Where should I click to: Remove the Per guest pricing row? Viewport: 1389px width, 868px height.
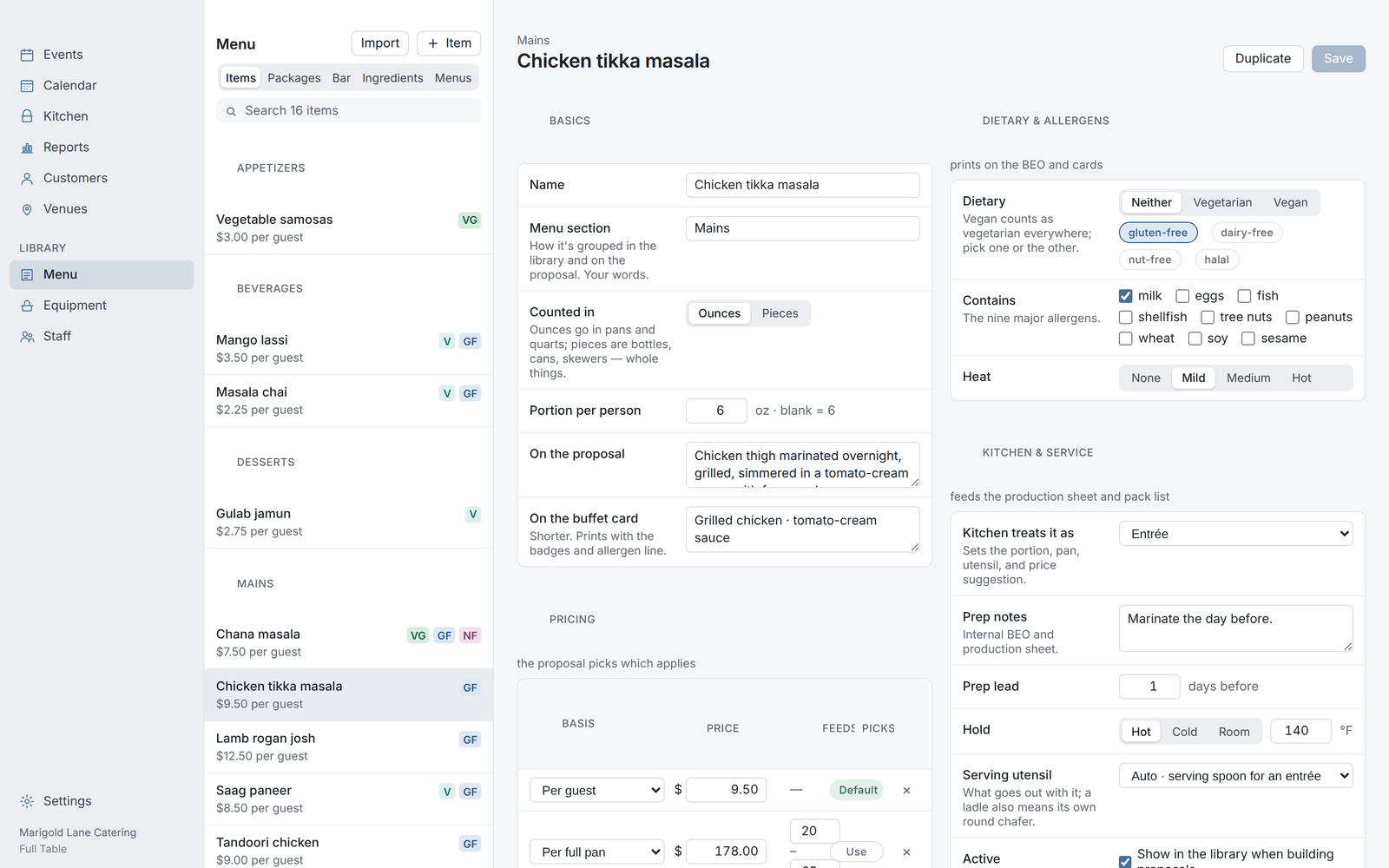pos(906,790)
